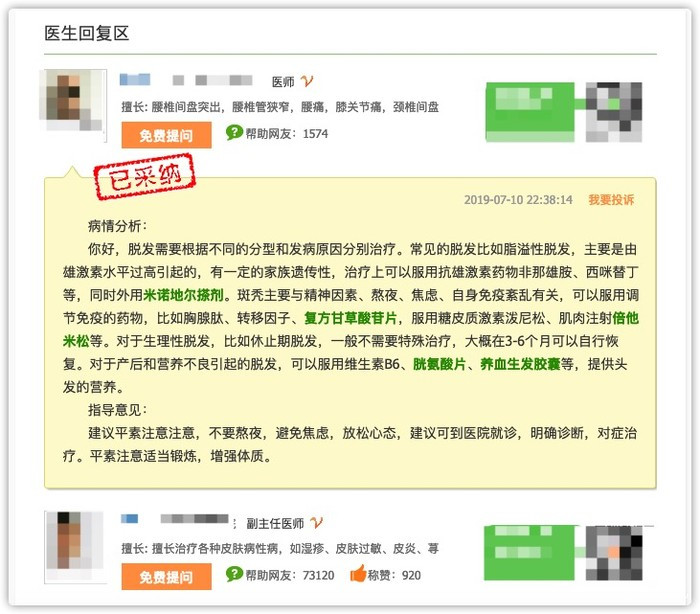Screen dimensions: 700x614
Task: Click the red 已采纳 stamp
Action: pos(145,176)
